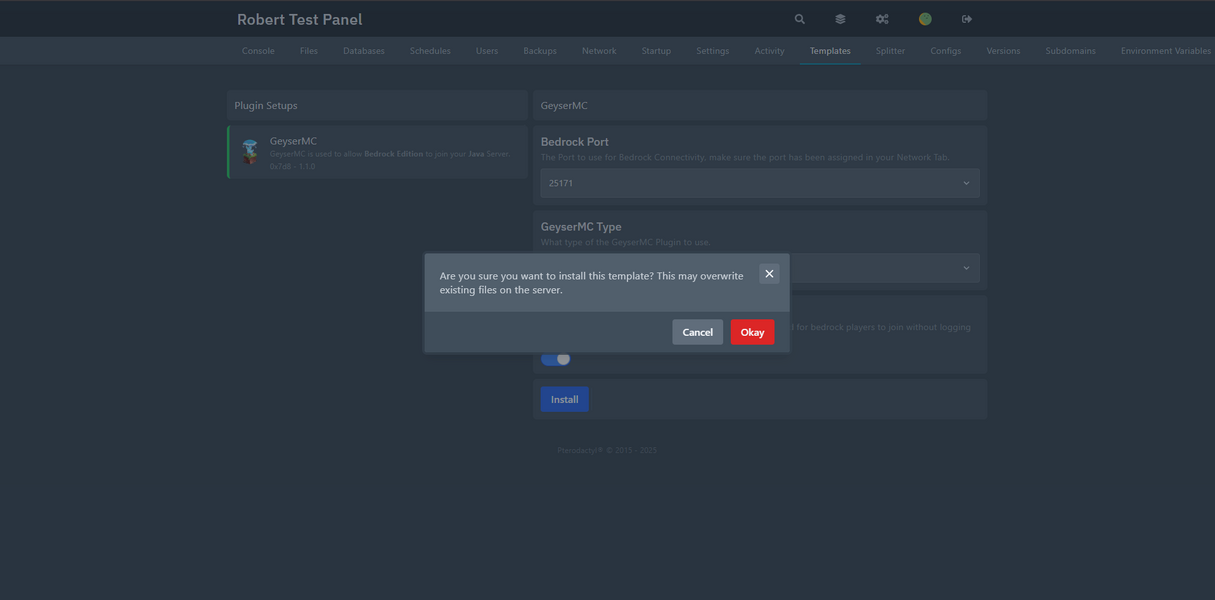
Task: Toggle the switch below the dialog
Action: (555, 357)
